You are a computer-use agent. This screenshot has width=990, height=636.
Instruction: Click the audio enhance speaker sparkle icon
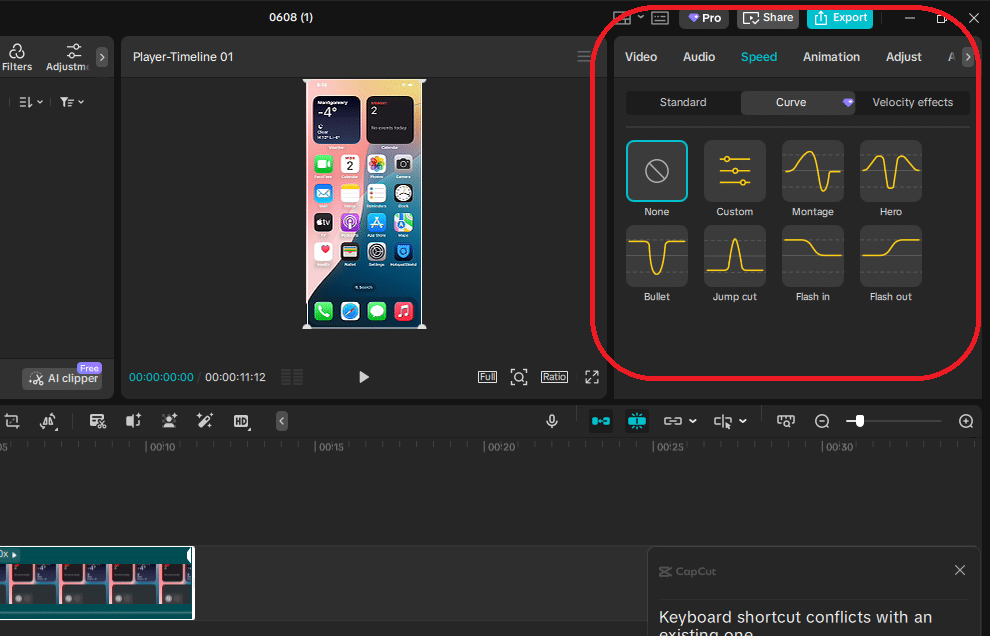tap(133, 421)
